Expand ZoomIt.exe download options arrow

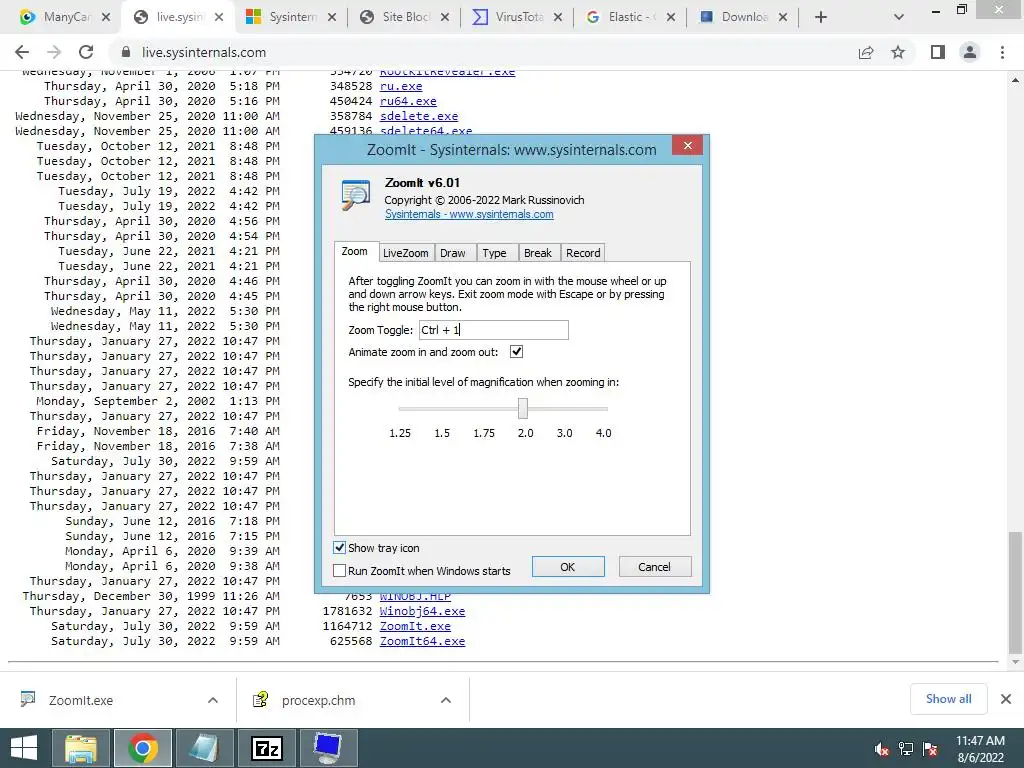[212, 700]
